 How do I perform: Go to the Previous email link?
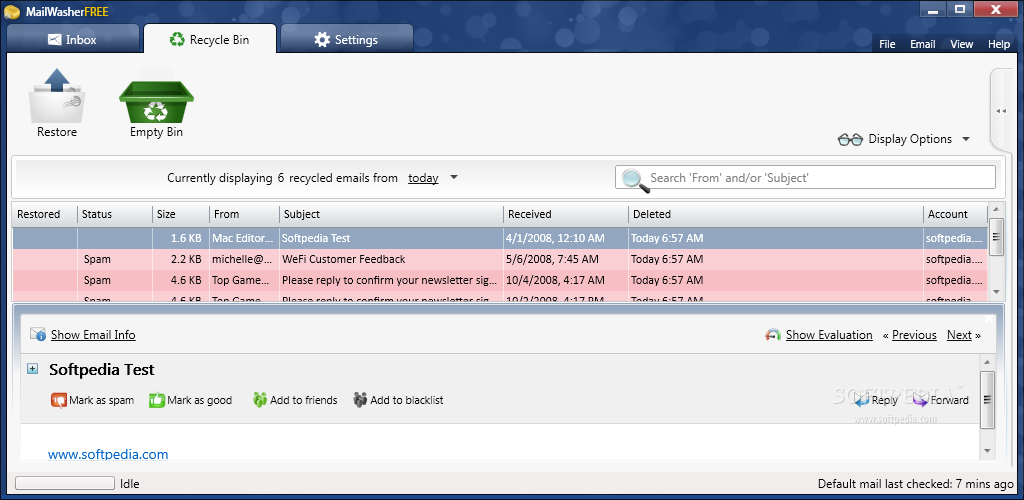coord(914,335)
